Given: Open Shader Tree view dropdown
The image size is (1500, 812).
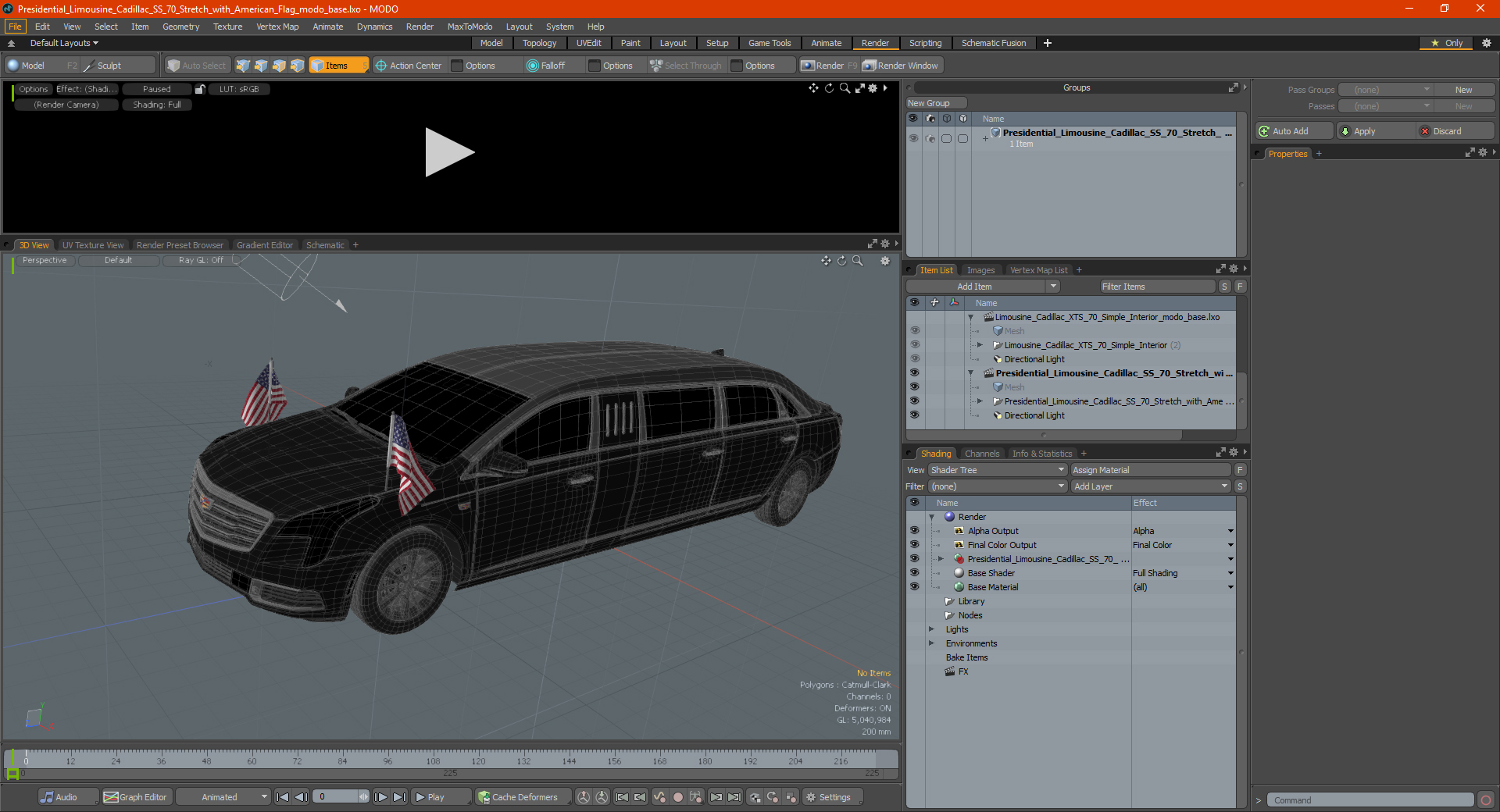Looking at the screenshot, I should (x=998, y=470).
